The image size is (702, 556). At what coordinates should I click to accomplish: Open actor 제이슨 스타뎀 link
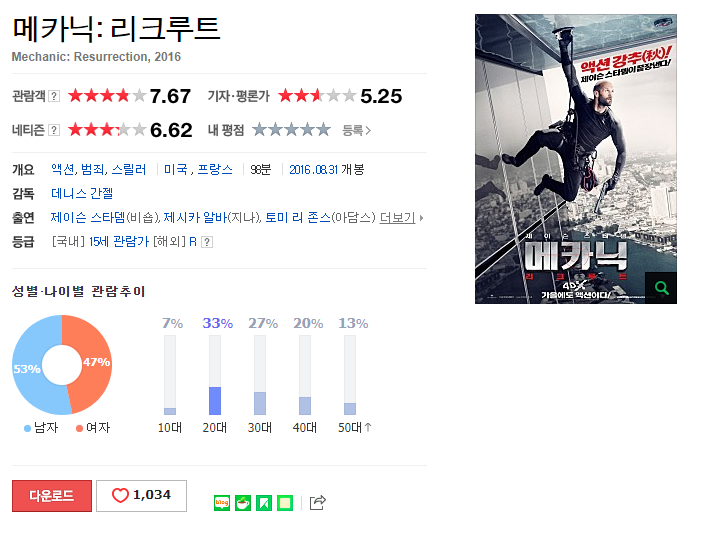(88, 218)
